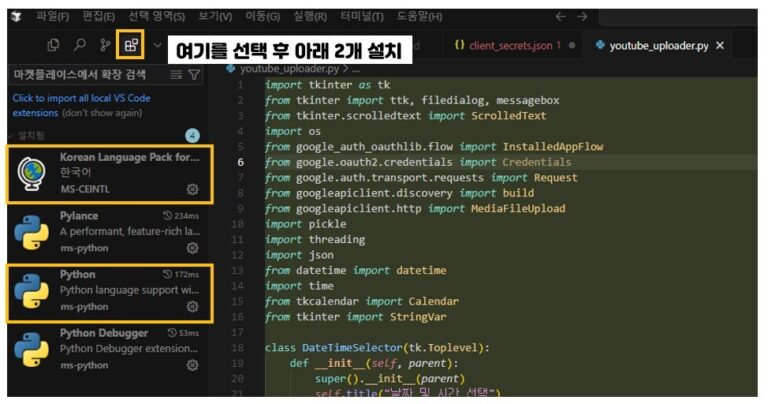Image resolution: width=768 pixels, height=404 pixels.
Task: Switch to client_secrets.json tab
Action: pyautogui.click(x=511, y=46)
